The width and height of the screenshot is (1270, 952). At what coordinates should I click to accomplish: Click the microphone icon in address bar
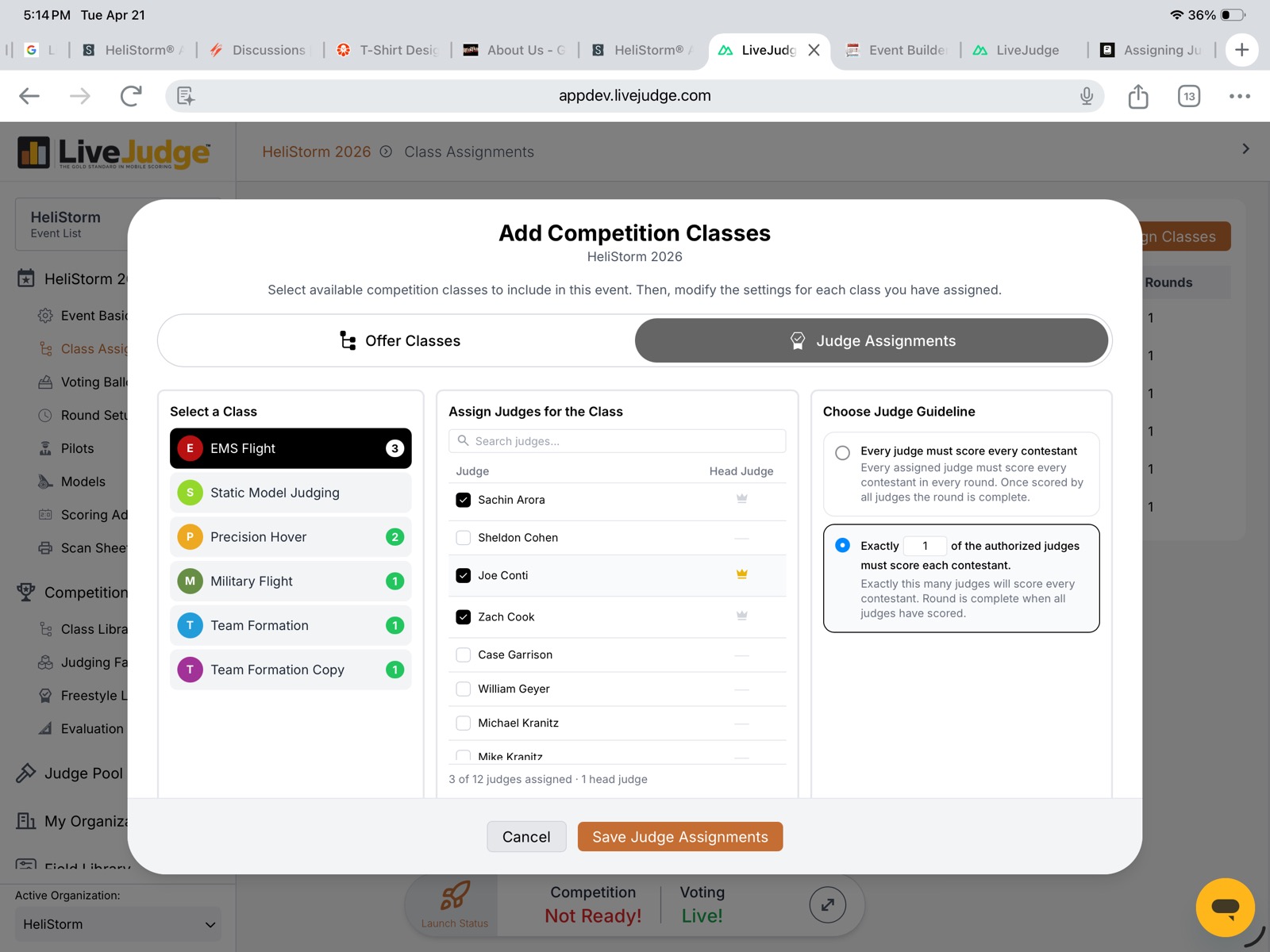point(1087,96)
